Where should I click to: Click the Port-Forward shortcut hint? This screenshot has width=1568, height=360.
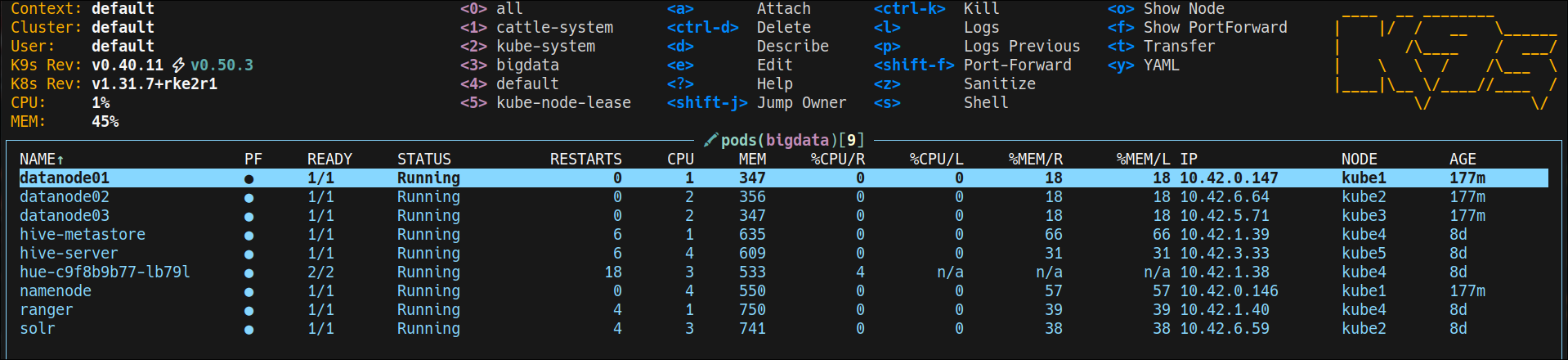[1017, 65]
